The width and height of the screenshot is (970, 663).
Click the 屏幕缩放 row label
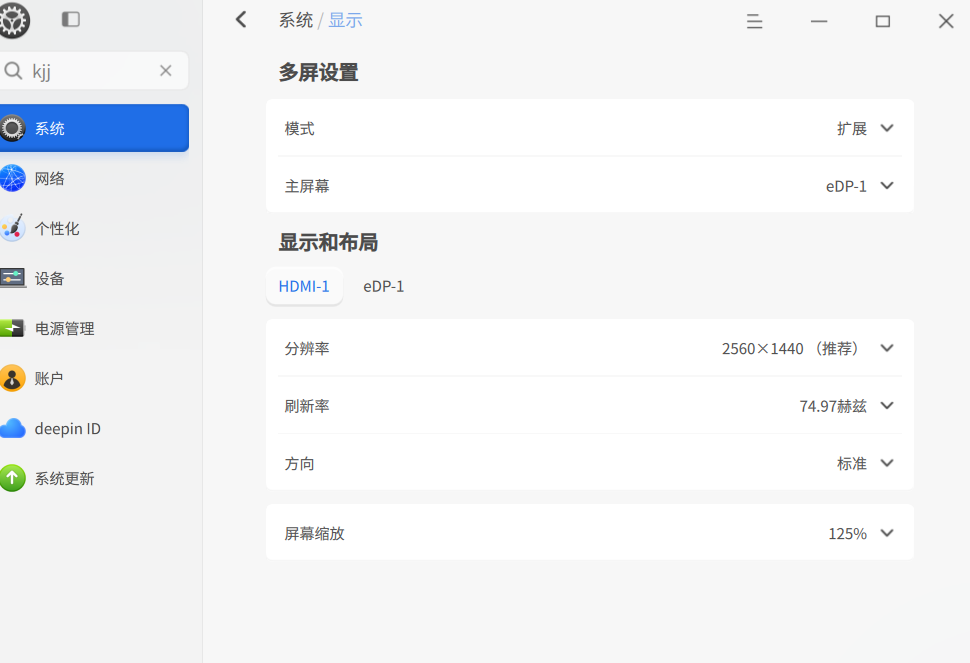click(314, 534)
